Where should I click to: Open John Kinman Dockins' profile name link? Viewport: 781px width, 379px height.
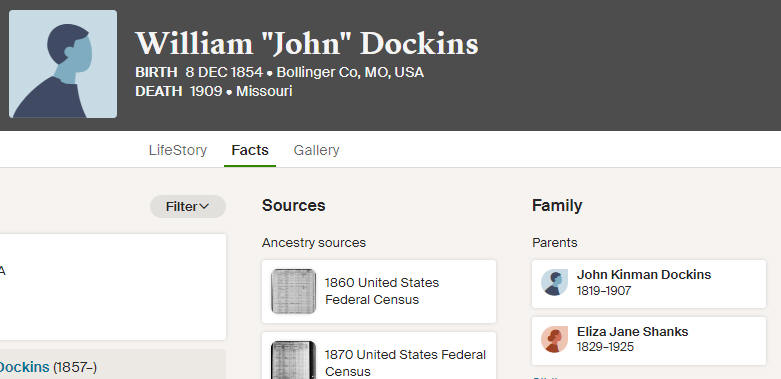pyautogui.click(x=644, y=275)
